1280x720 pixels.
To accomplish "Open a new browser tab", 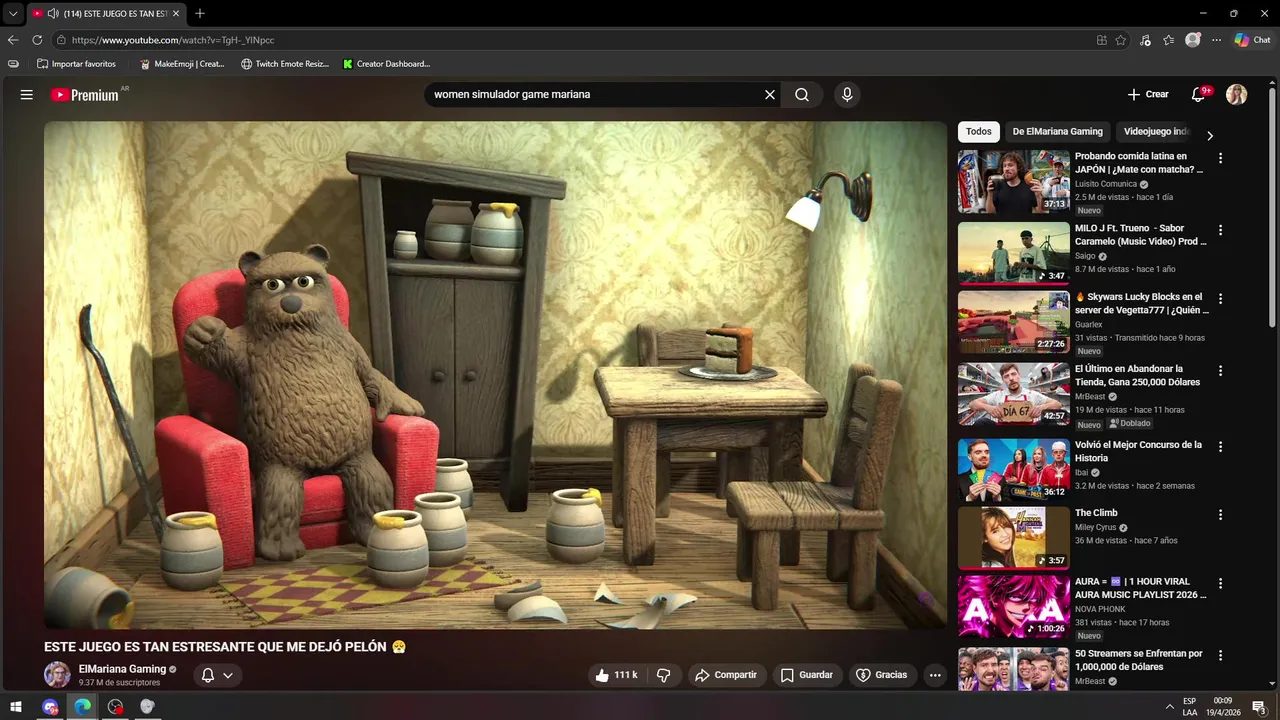I will click(200, 14).
